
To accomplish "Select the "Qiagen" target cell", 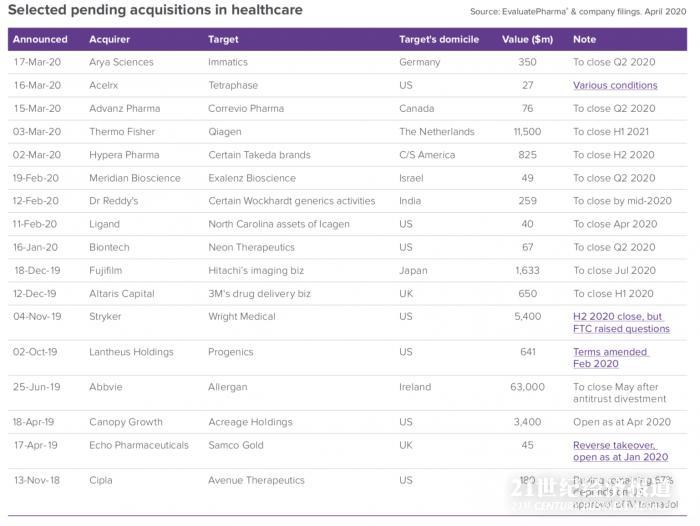I will pos(225,131).
